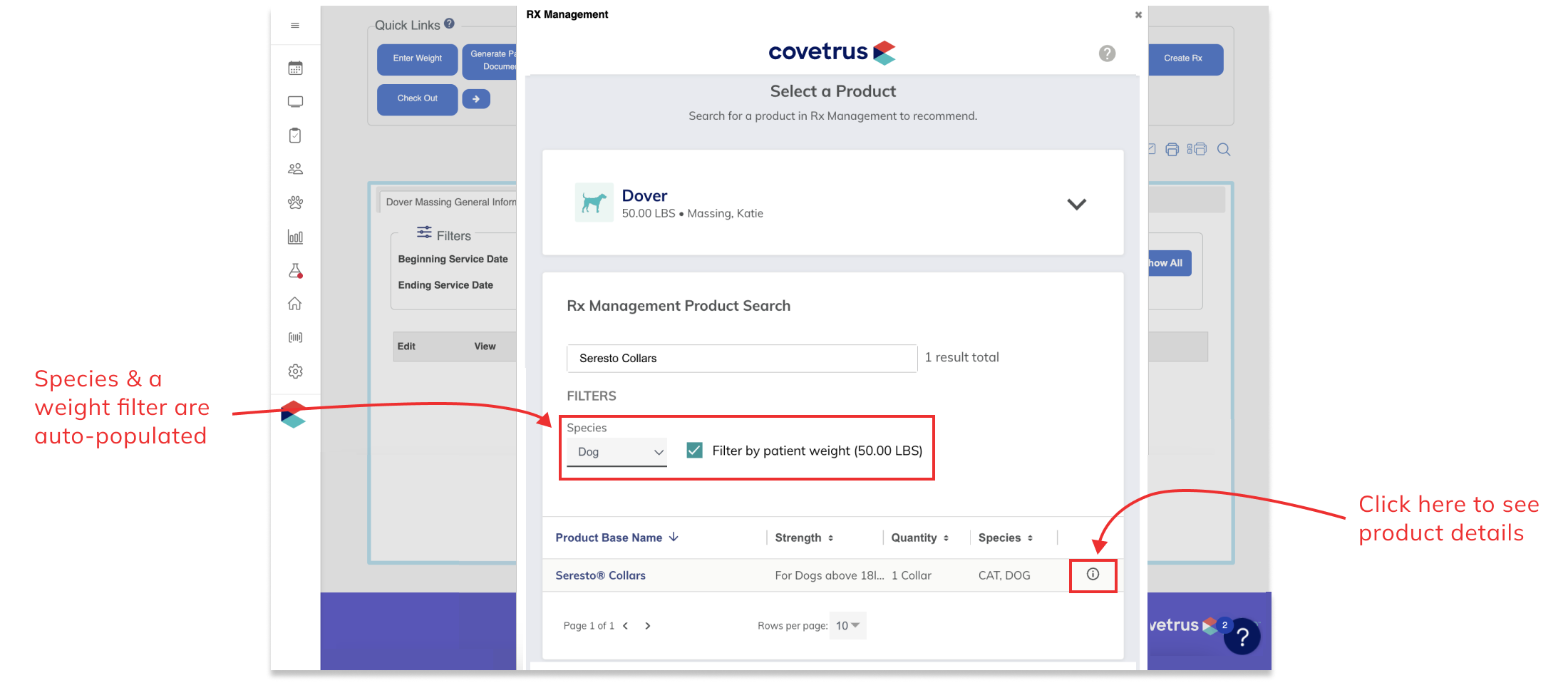Open the print icon above the record
Screen dimensions: 1568x683
(1172, 149)
